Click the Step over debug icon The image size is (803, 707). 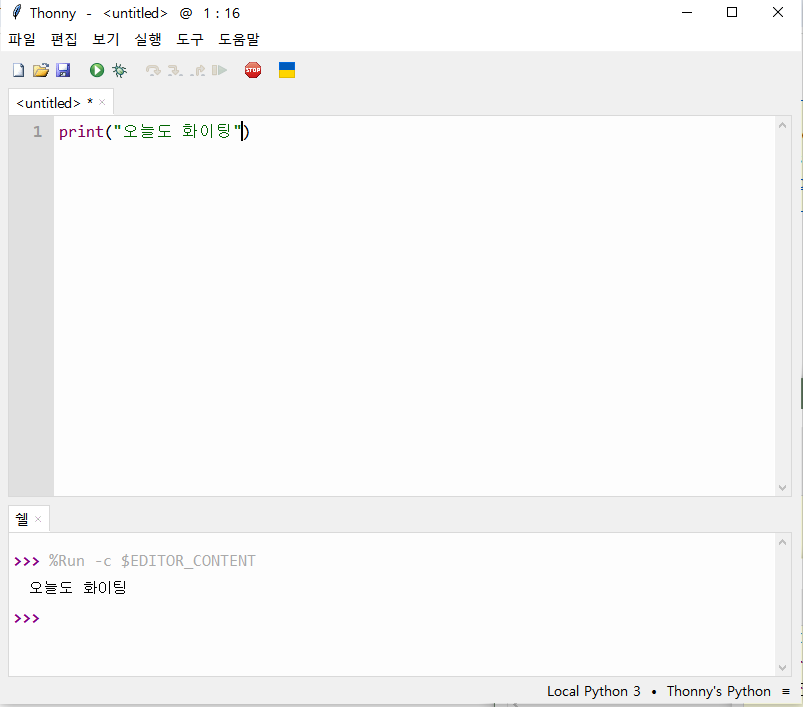(153, 70)
